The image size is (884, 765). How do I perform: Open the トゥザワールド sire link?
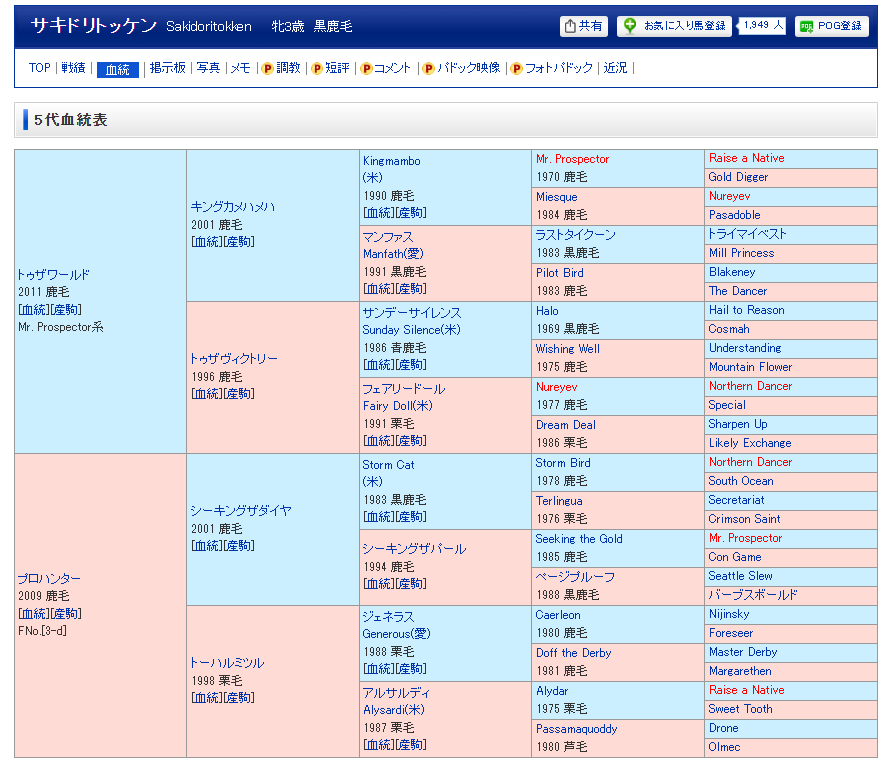(x=54, y=275)
